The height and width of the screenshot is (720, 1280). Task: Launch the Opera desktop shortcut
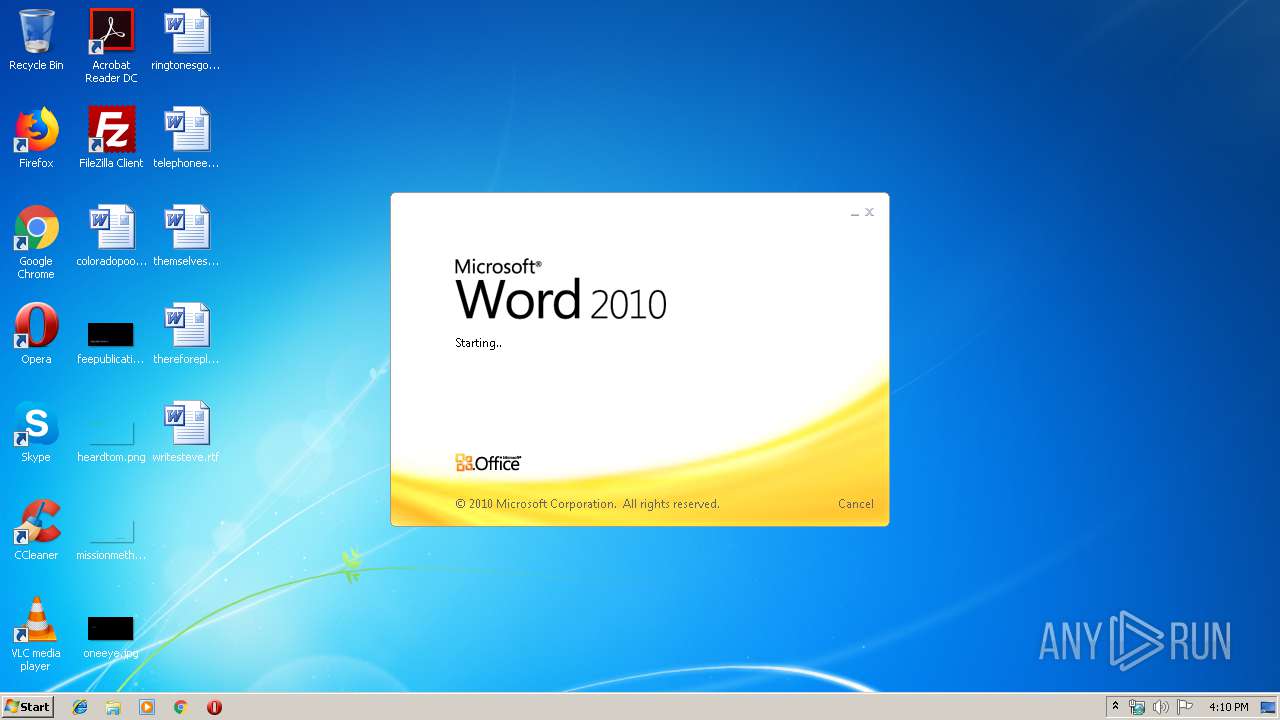36,334
